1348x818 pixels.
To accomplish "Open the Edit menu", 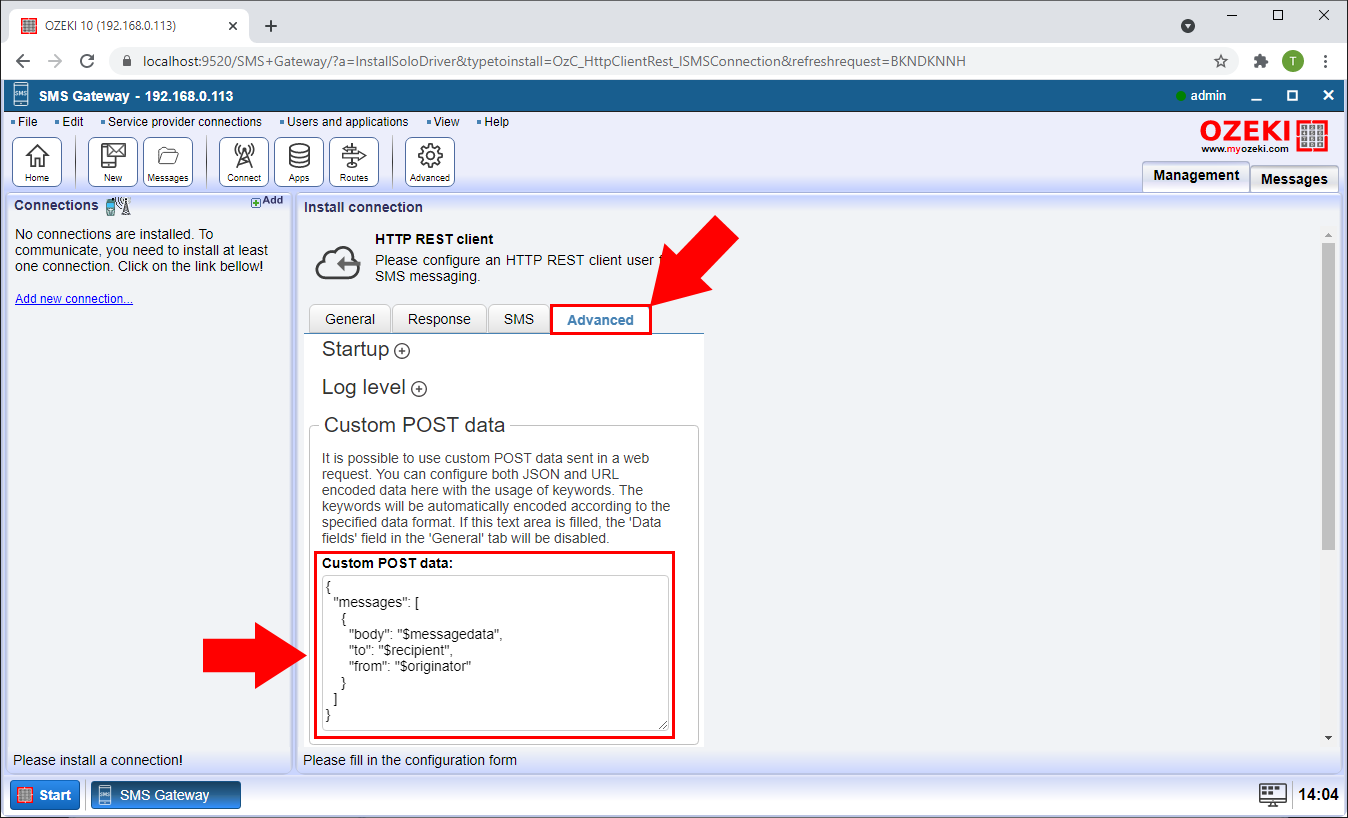I will click(x=73, y=122).
